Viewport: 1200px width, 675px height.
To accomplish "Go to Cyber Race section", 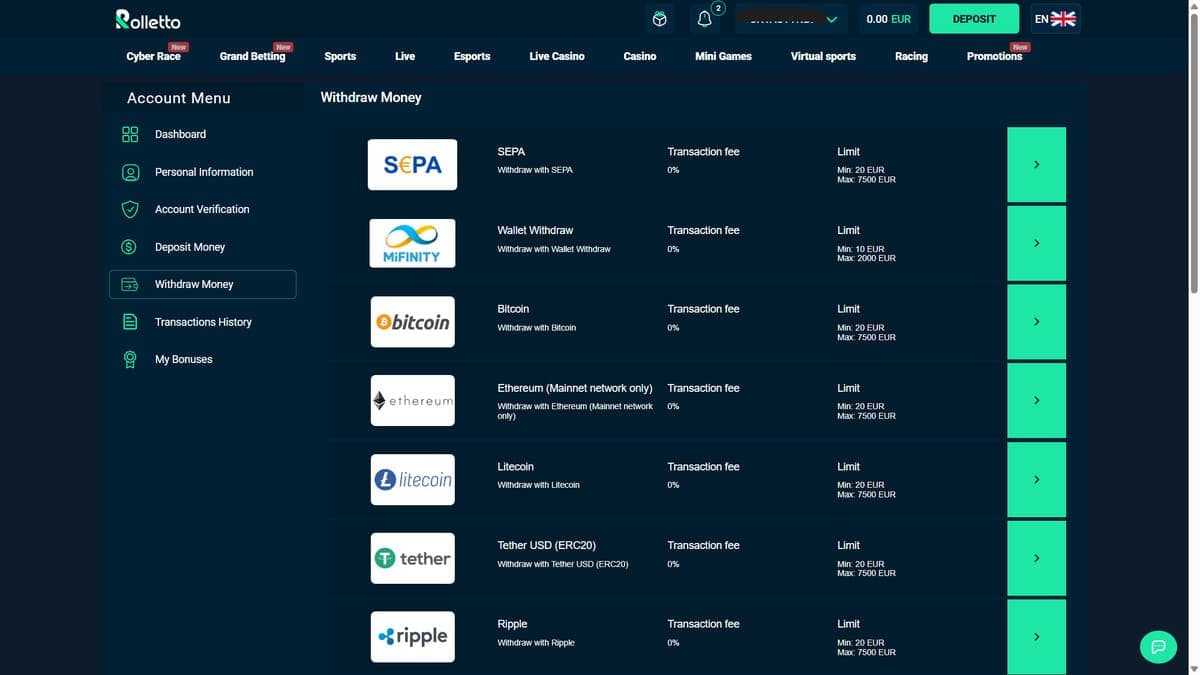I will pos(154,56).
